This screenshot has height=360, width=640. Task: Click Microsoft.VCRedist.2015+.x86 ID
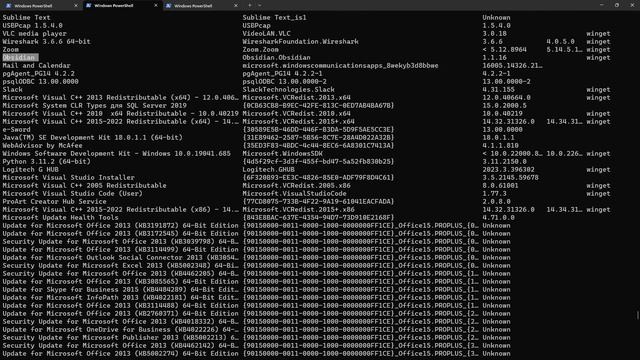coord(298,209)
